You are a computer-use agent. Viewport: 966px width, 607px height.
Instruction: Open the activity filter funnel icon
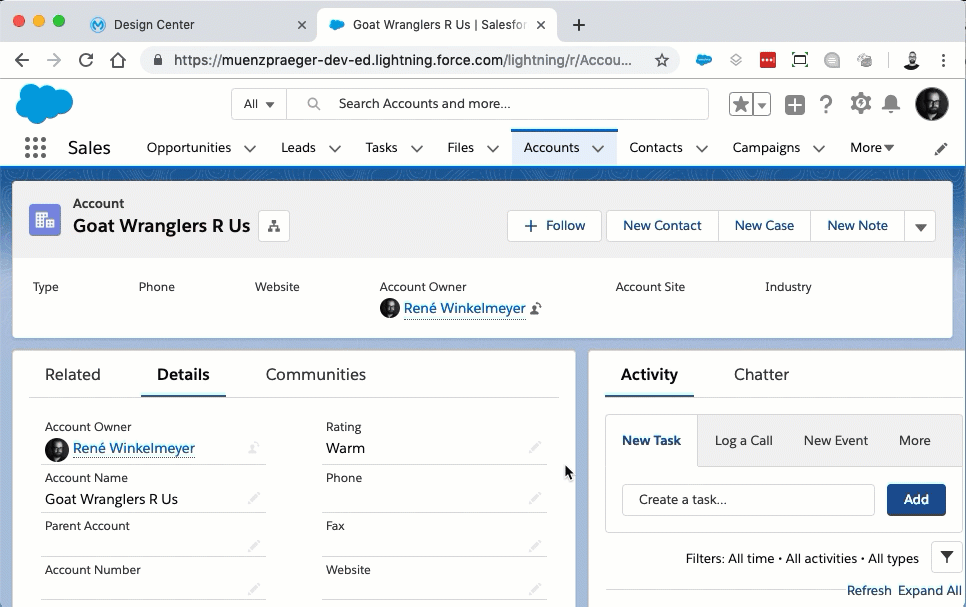tap(947, 558)
